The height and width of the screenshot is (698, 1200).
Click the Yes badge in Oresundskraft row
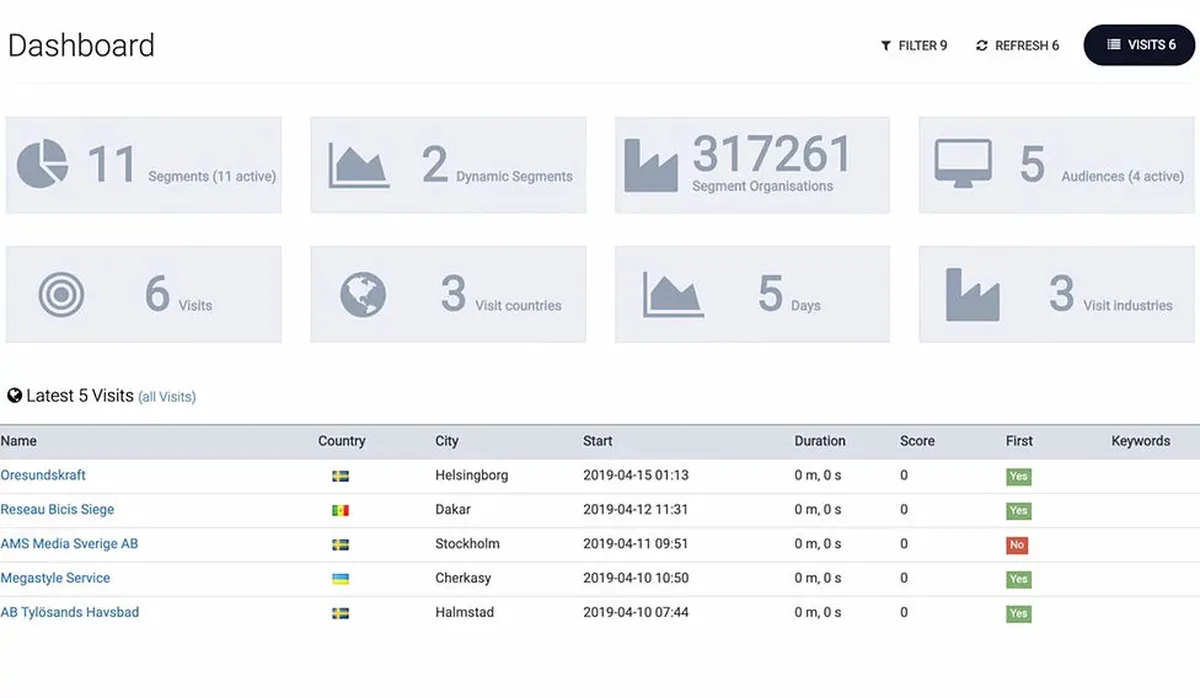pyautogui.click(x=1018, y=477)
